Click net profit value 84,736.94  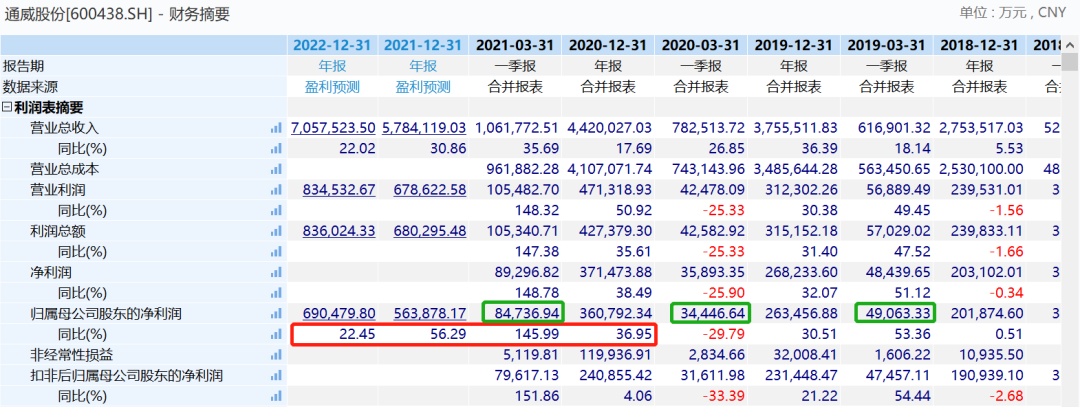pos(527,314)
